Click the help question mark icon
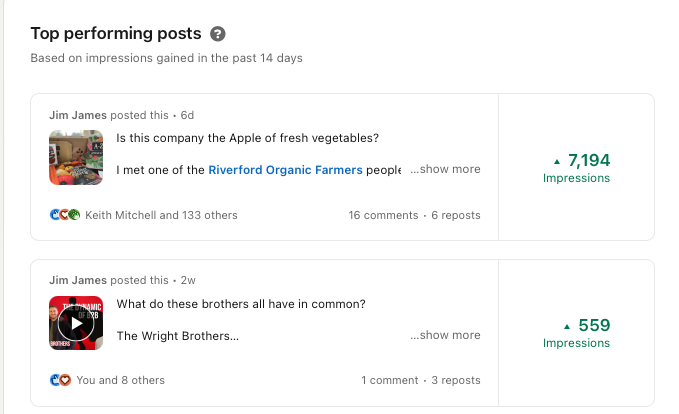This screenshot has height=414, width=679. [x=219, y=34]
